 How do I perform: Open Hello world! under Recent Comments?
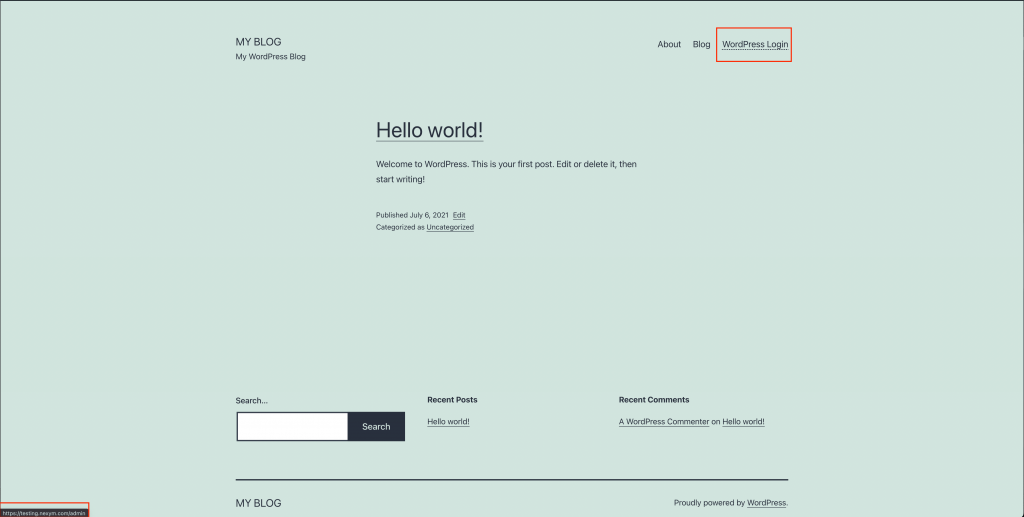coord(743,422)
